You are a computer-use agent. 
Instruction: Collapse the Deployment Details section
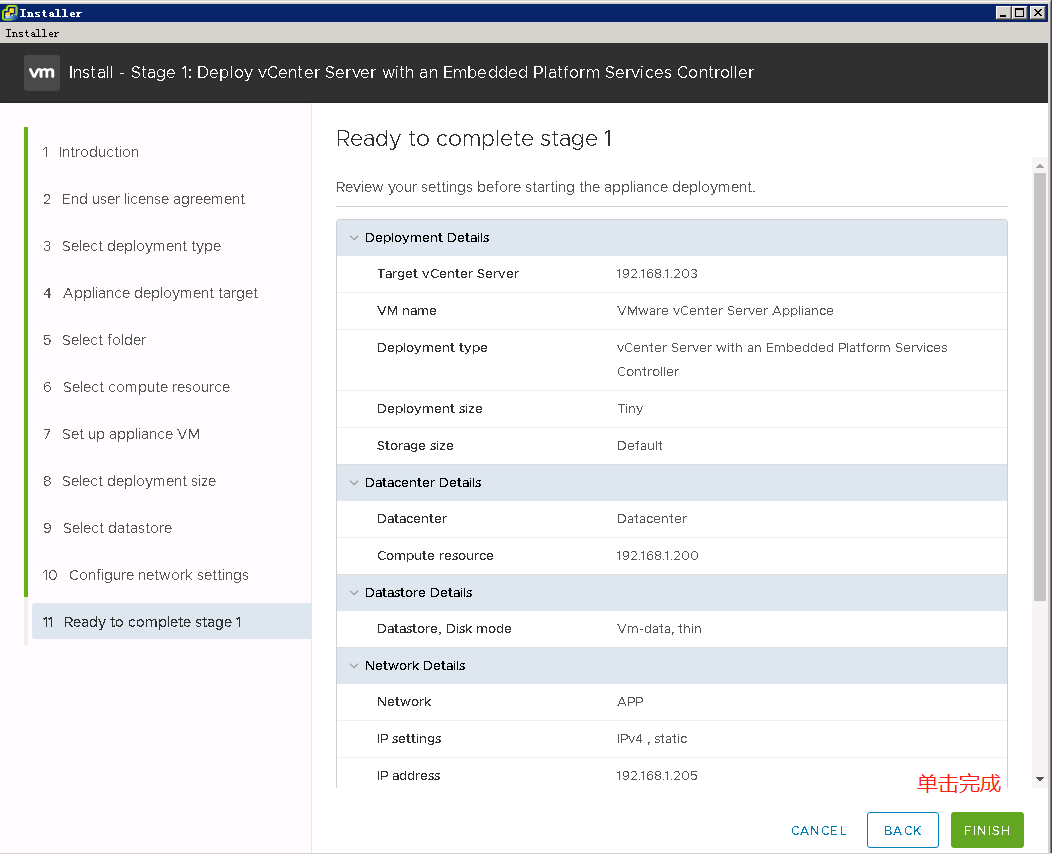point(354,238)
